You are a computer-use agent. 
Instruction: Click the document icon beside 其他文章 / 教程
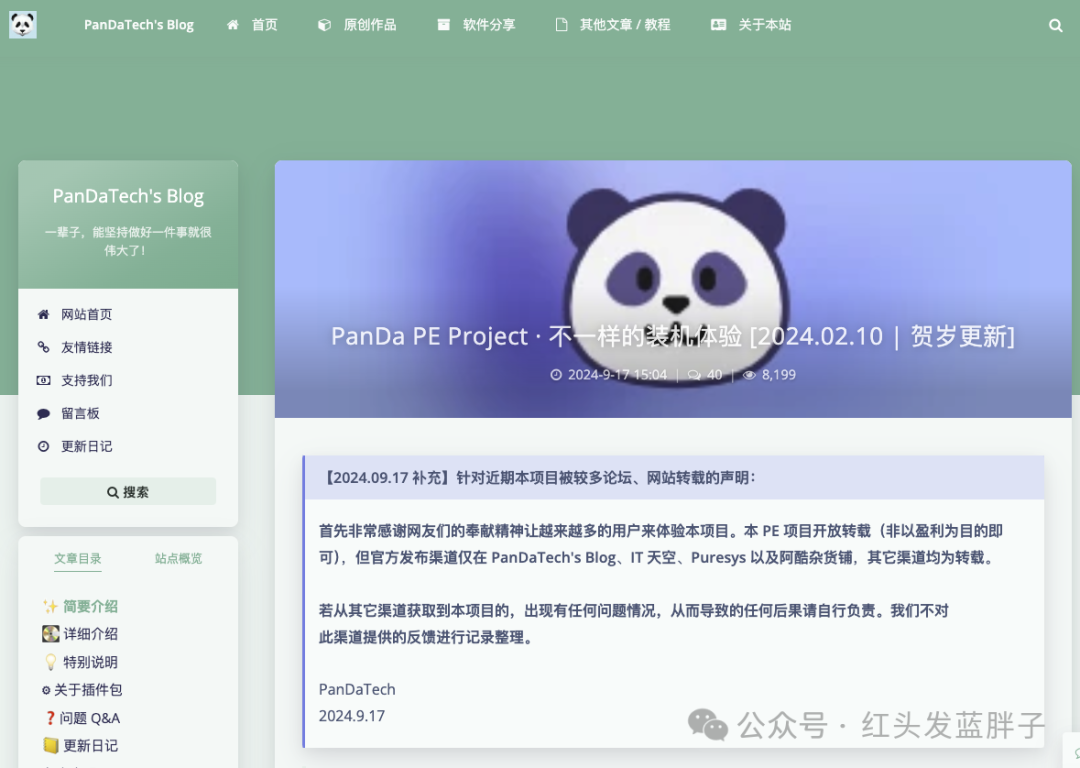tap(561, 25)
